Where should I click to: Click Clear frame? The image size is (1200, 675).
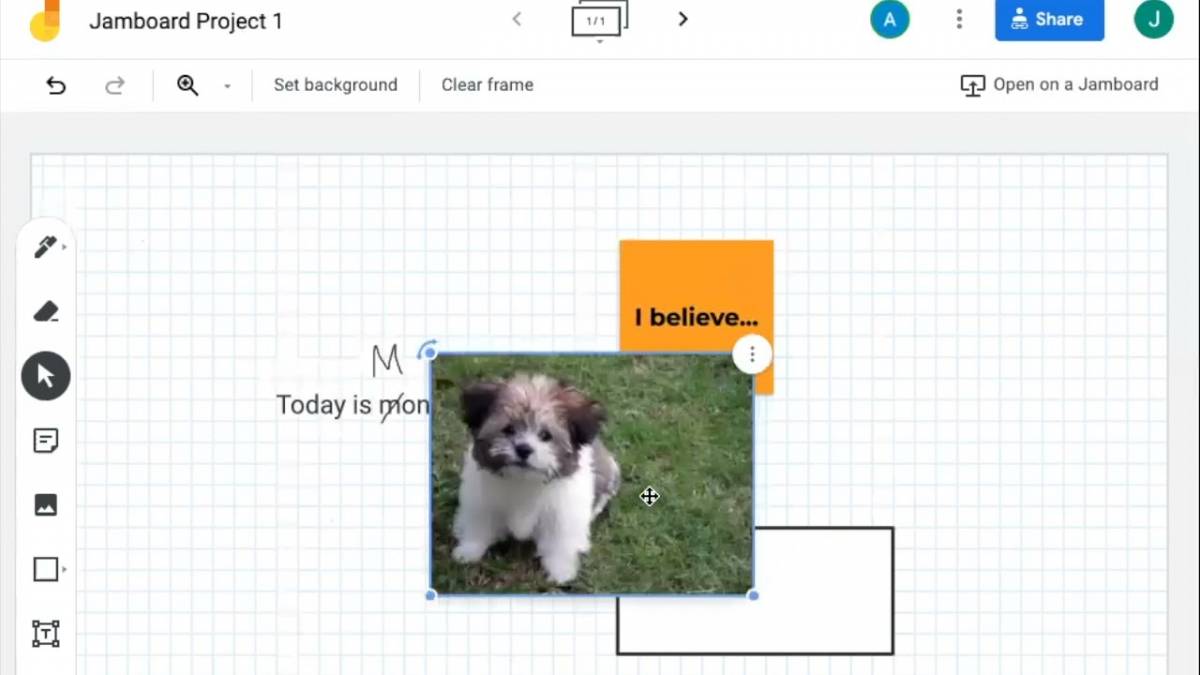(487, 85)
